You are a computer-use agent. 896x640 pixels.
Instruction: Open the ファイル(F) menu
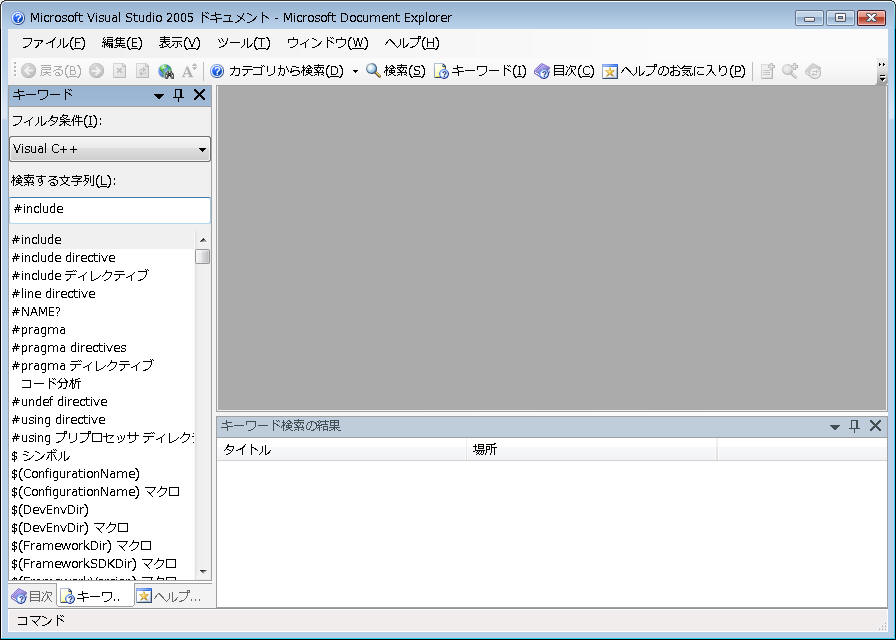pyautogui.click(x=53, y=43)
